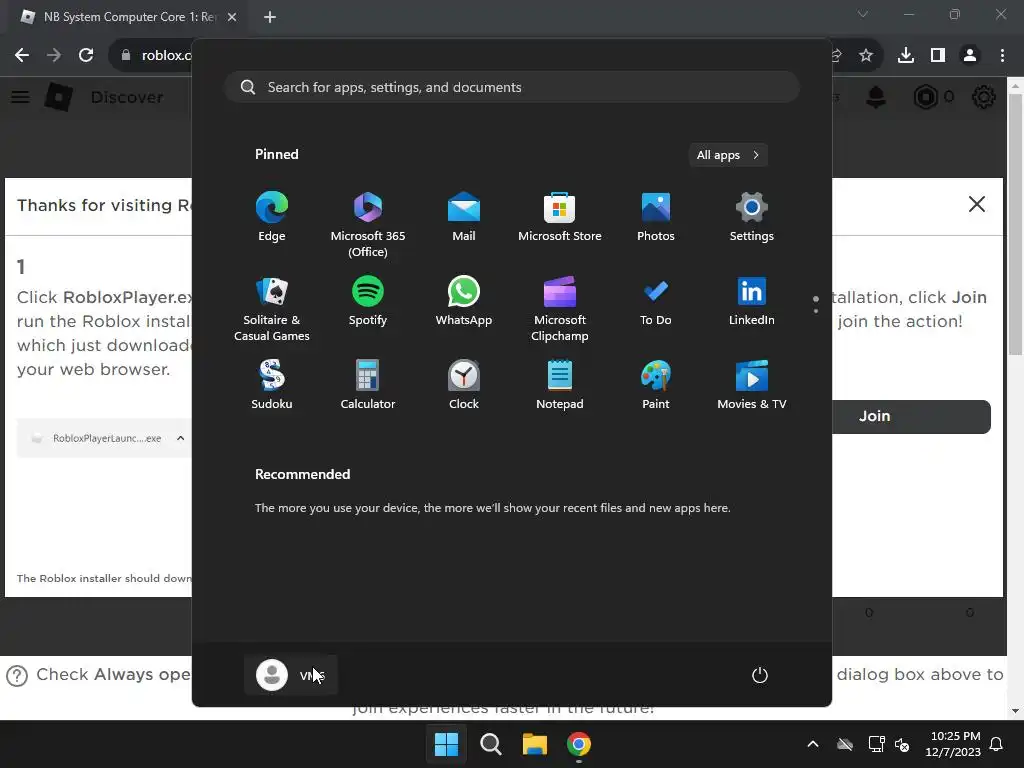
Task: Open the Mail app
Action: click(x=464, y=217)
